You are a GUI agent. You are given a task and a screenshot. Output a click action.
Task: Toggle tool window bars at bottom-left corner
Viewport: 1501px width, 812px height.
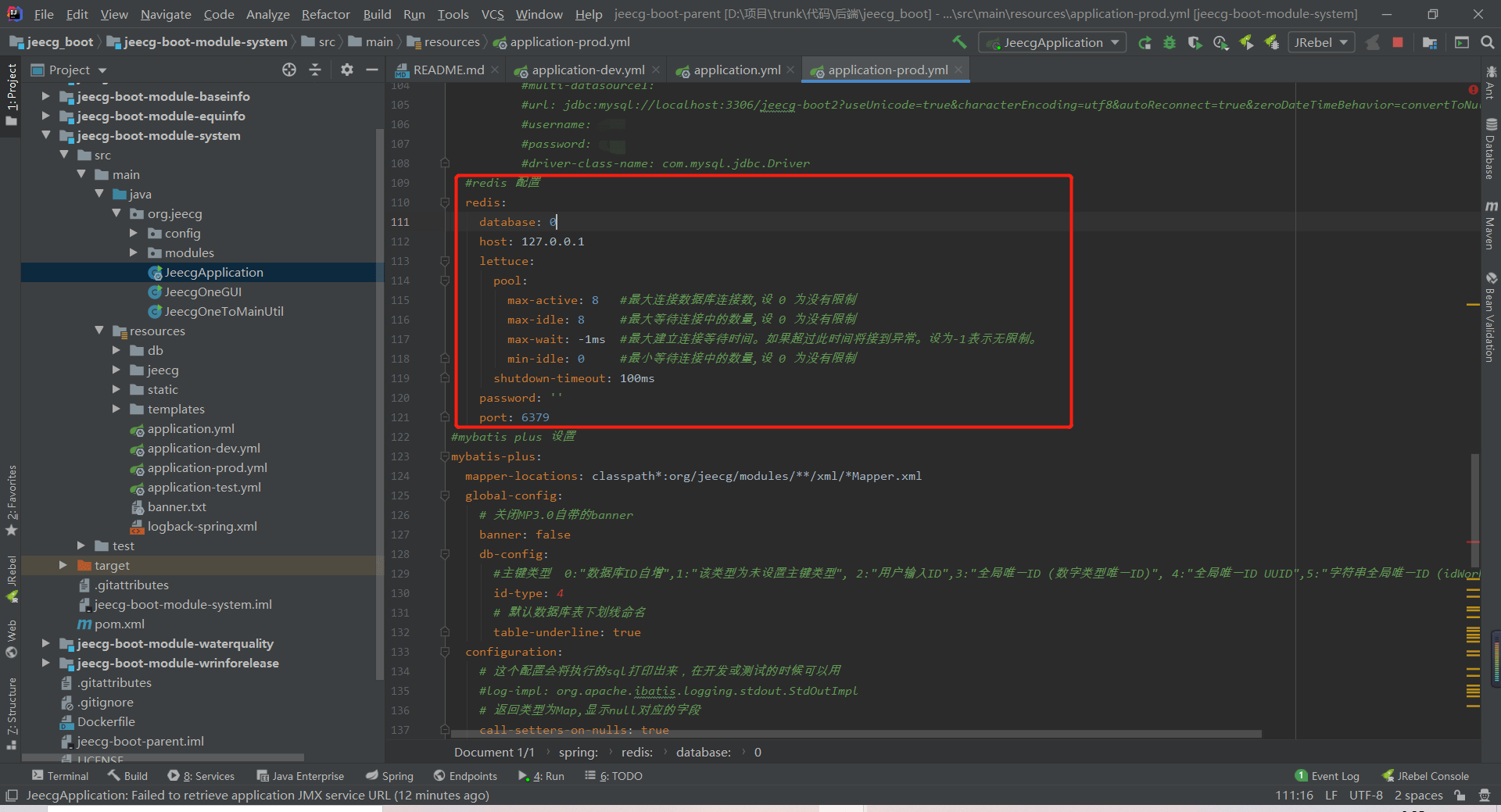tap(11, 796)
